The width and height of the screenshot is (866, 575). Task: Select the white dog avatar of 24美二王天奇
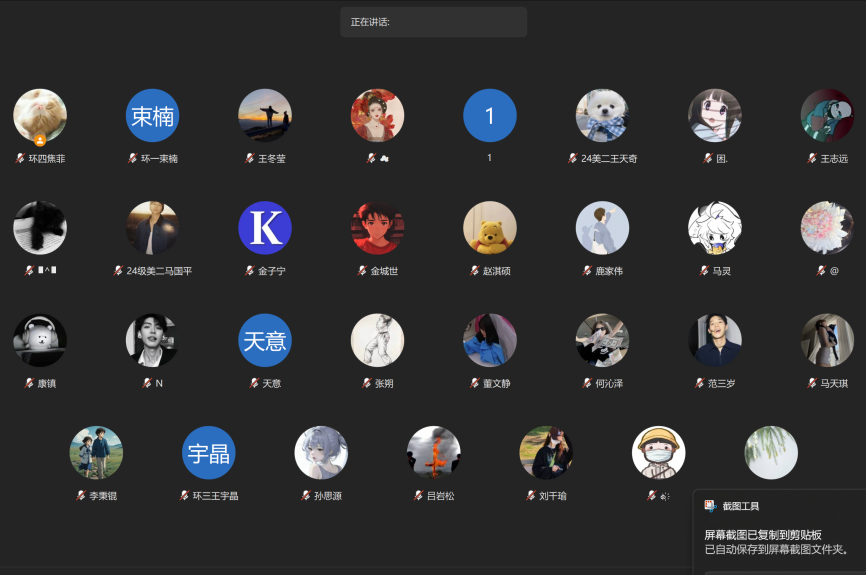coord(602,116)
